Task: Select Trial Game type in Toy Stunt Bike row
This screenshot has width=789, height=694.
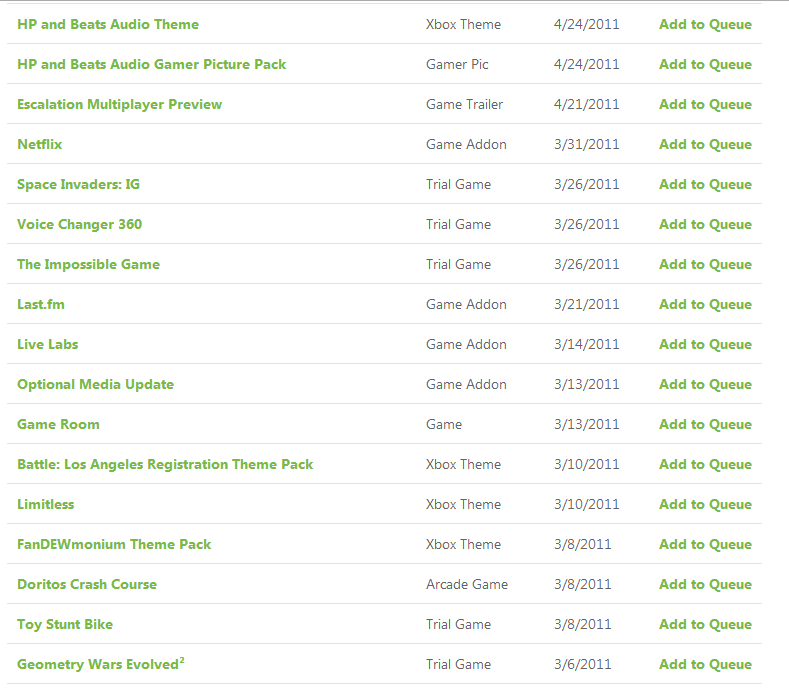Action: click(458, 625)
